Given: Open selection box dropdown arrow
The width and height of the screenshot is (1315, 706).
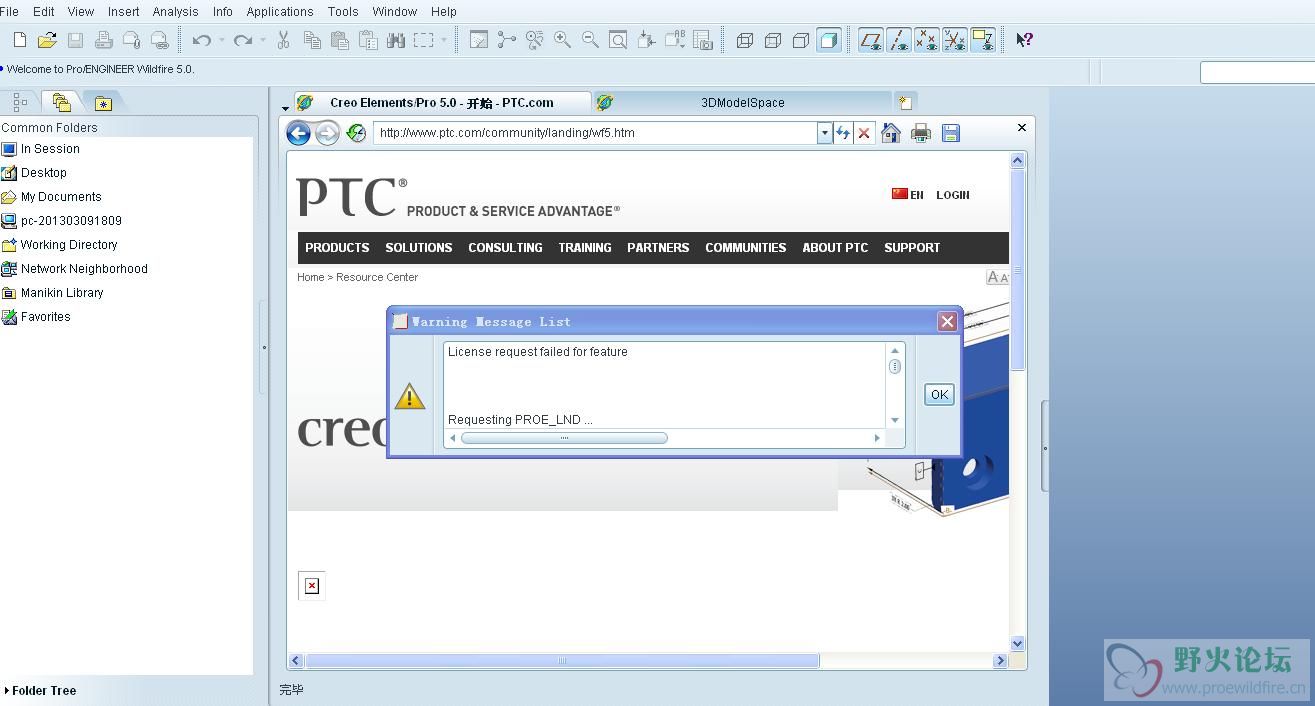Looking at the screenshot, I should [444, 40].
